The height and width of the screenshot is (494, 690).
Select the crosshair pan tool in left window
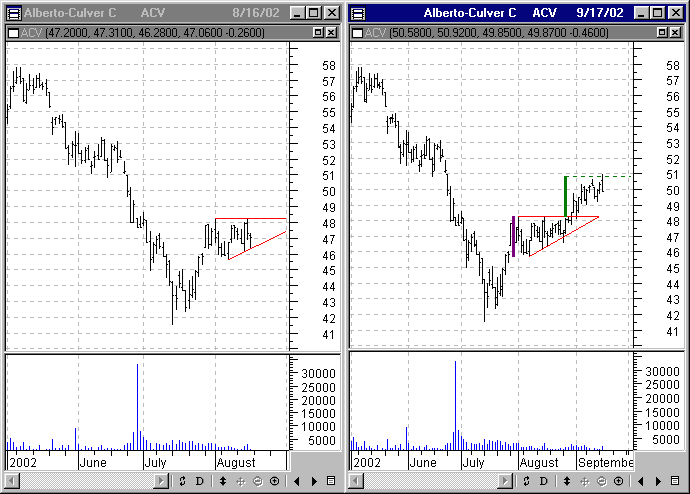coord(240,481)
